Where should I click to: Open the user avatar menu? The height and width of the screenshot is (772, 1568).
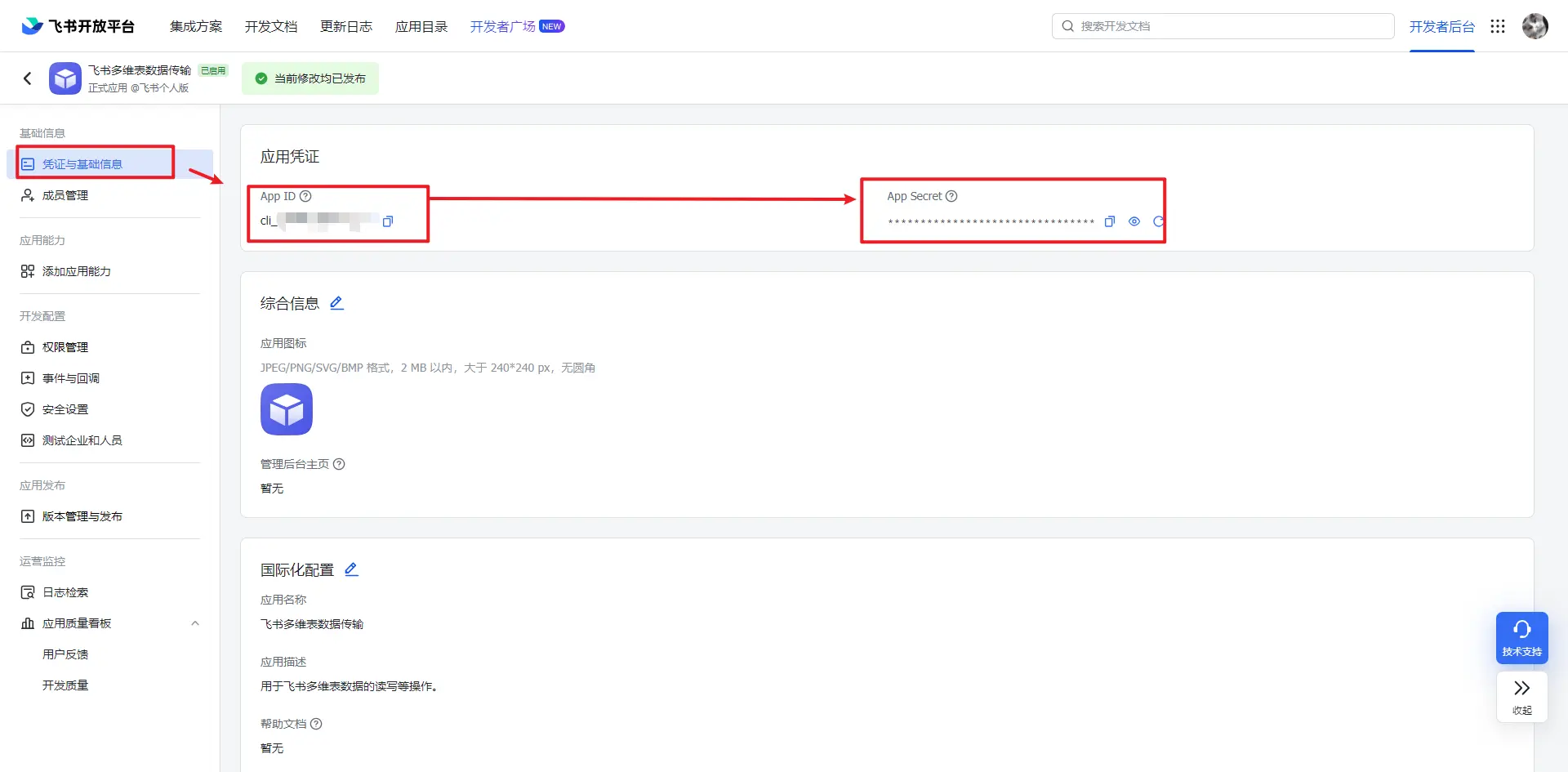1535,26
